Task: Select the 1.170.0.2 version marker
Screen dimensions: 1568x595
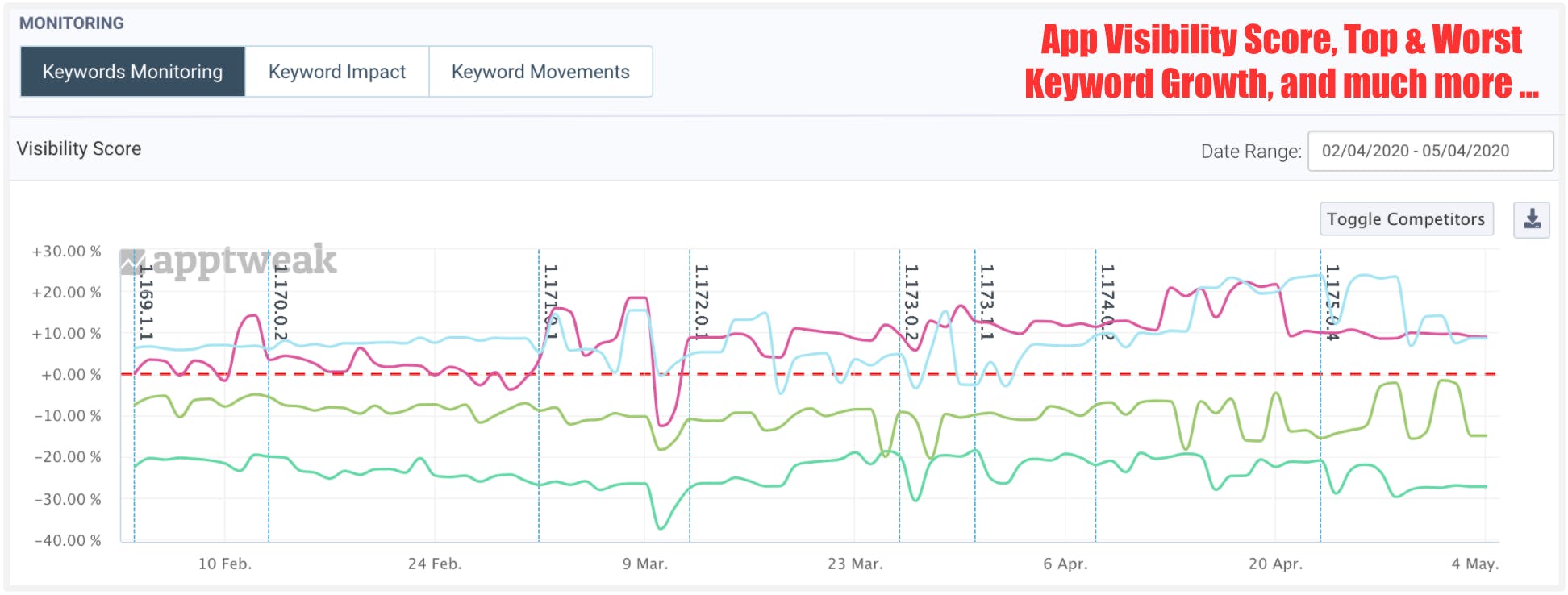Action: 281,302
